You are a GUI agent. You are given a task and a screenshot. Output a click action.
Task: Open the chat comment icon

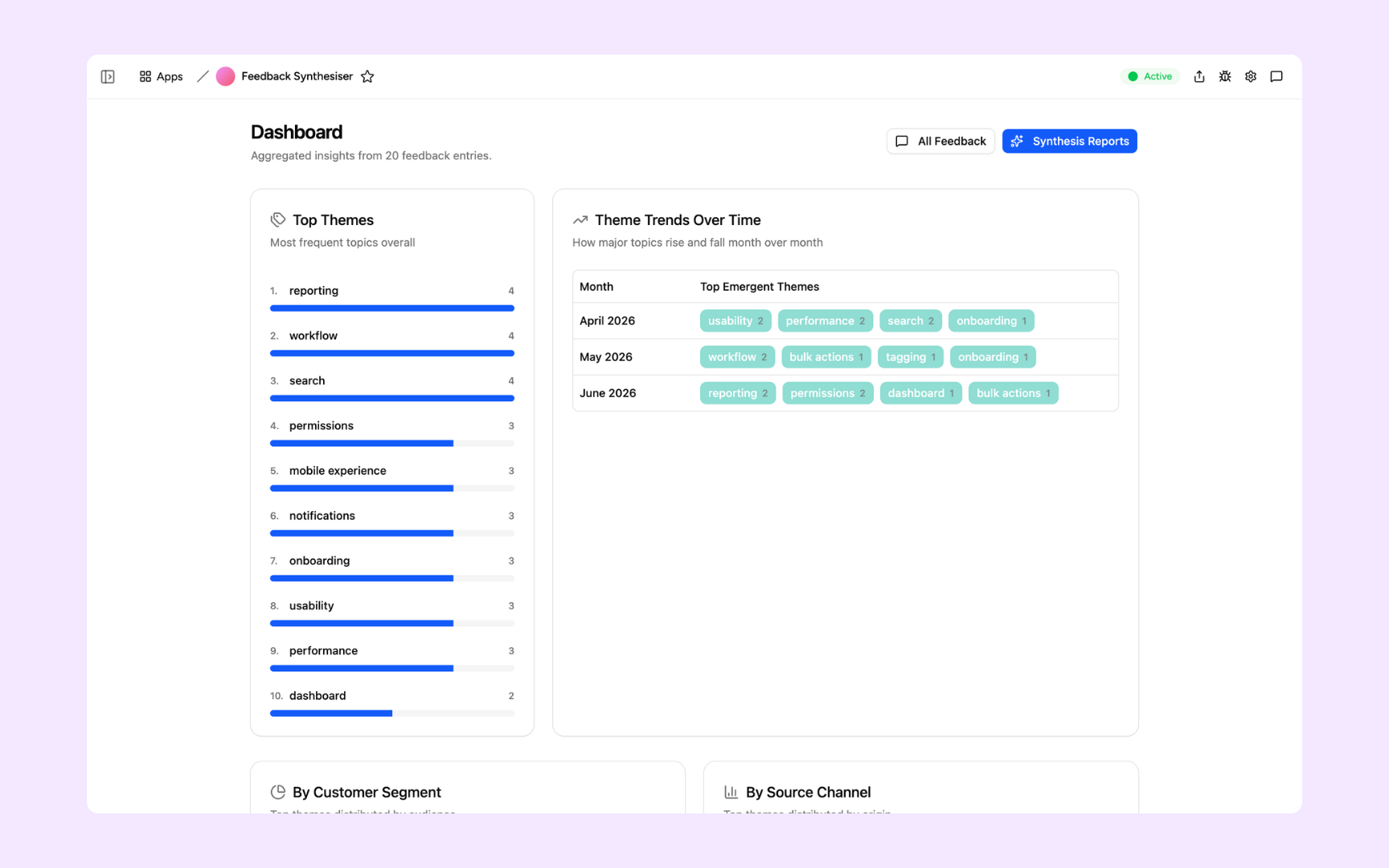click(1276, 76)
